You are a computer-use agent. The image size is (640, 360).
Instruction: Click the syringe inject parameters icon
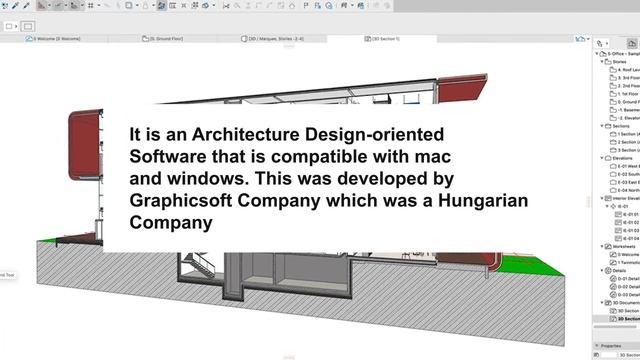click(27, 5)
